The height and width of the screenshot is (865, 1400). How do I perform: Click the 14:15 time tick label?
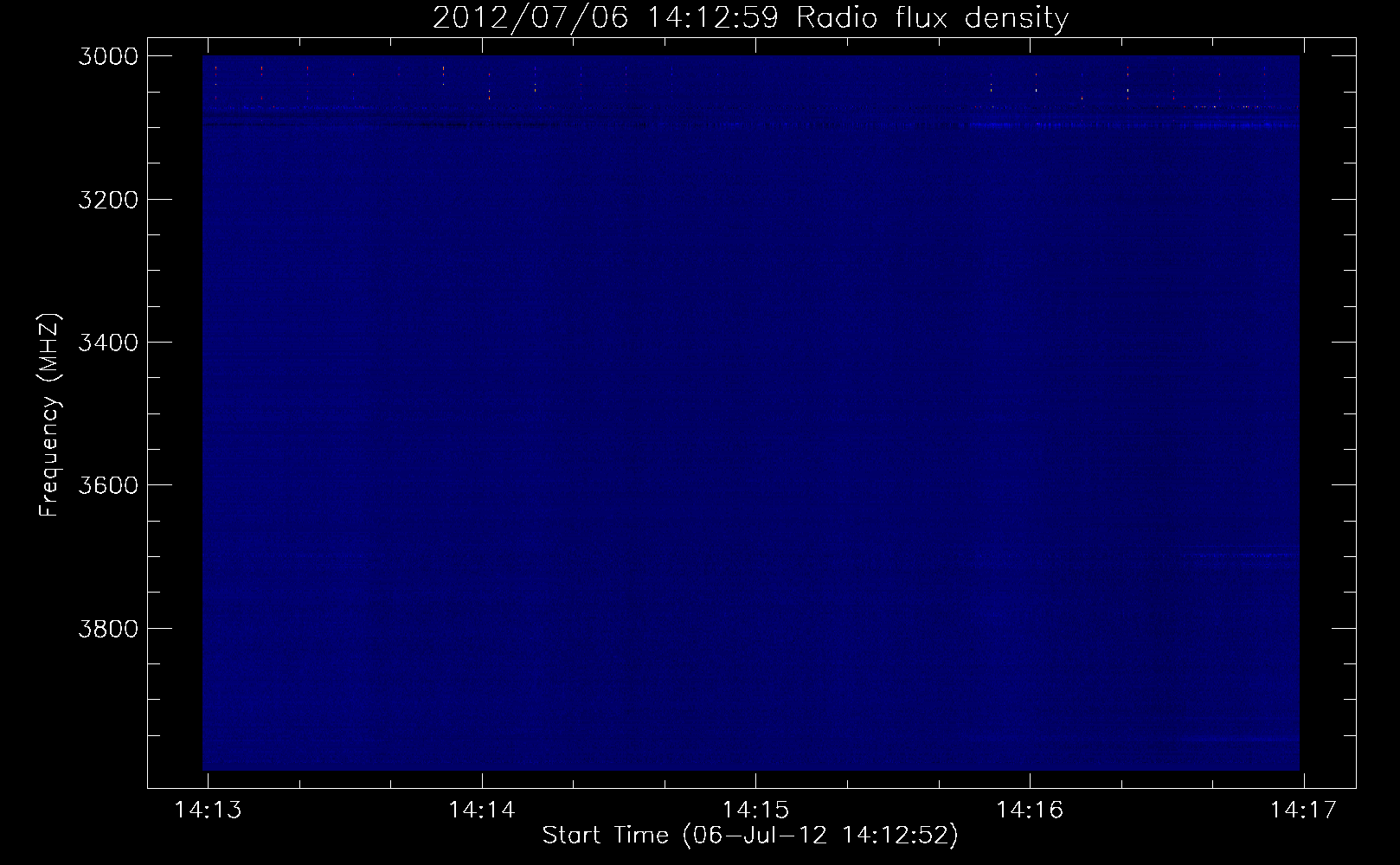756,811
